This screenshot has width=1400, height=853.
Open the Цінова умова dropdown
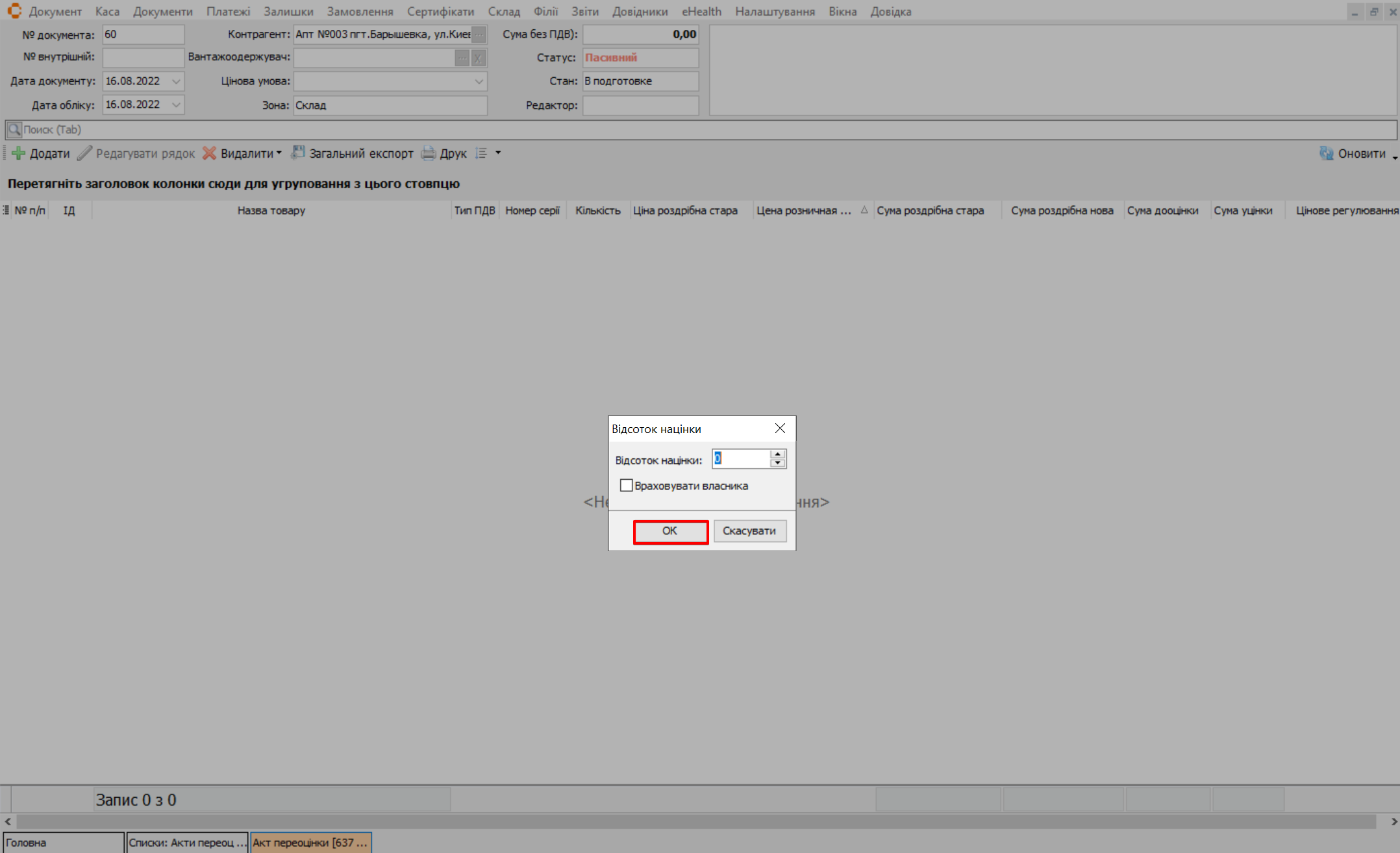click(x=479, y=81)
